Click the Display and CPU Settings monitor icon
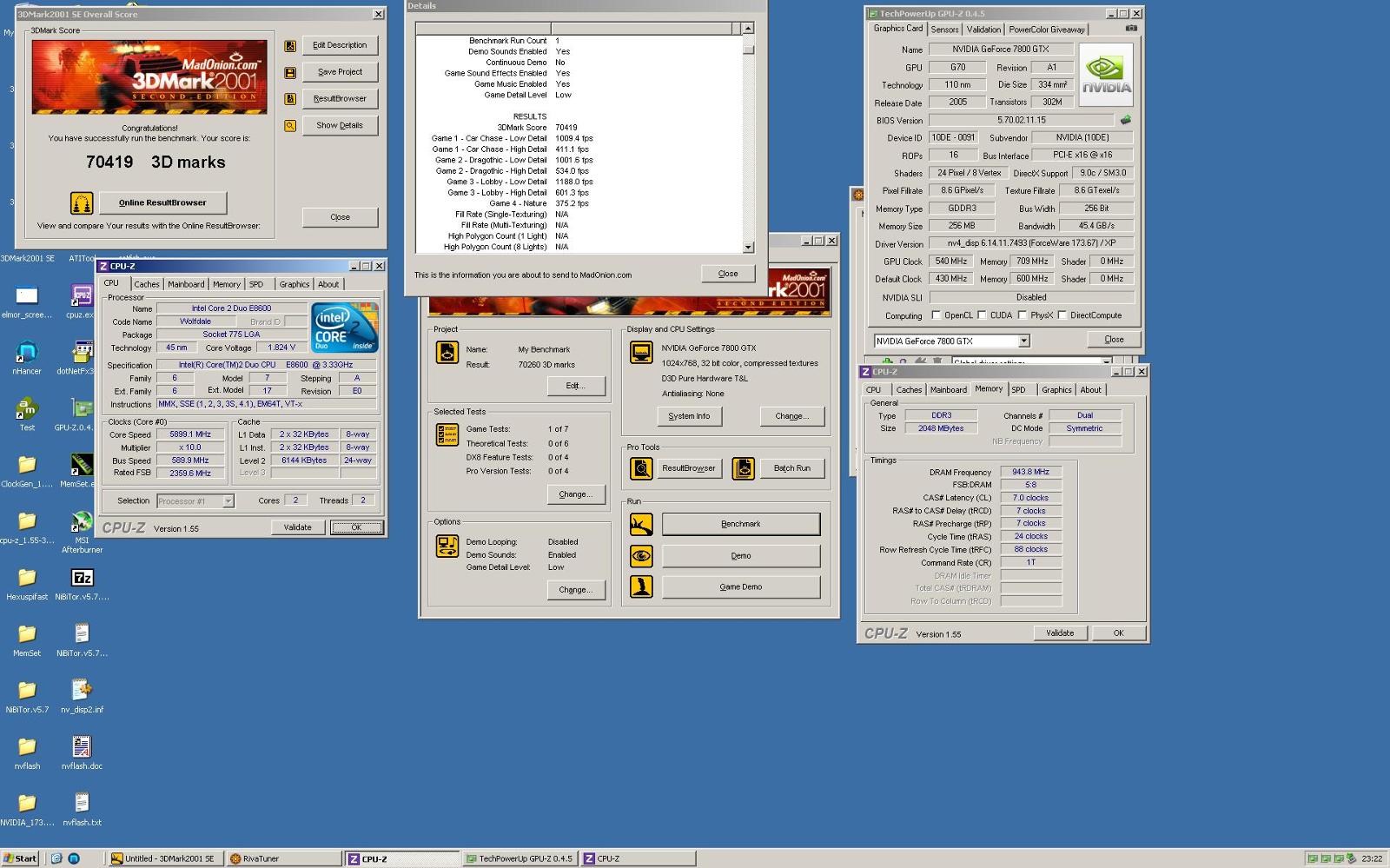This screenshot has height=868, width=1390. pos(641,352)
